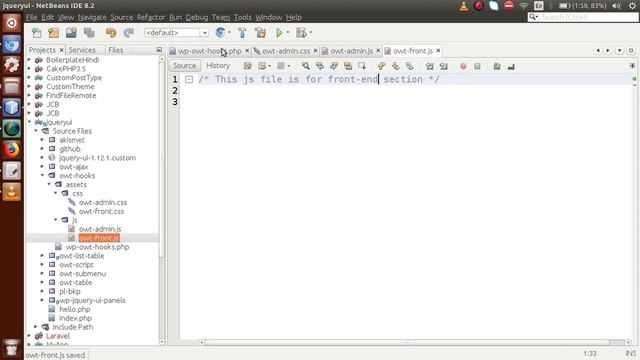Click the Open Project icon
640x360 pixels.
[x=71, y=33]
